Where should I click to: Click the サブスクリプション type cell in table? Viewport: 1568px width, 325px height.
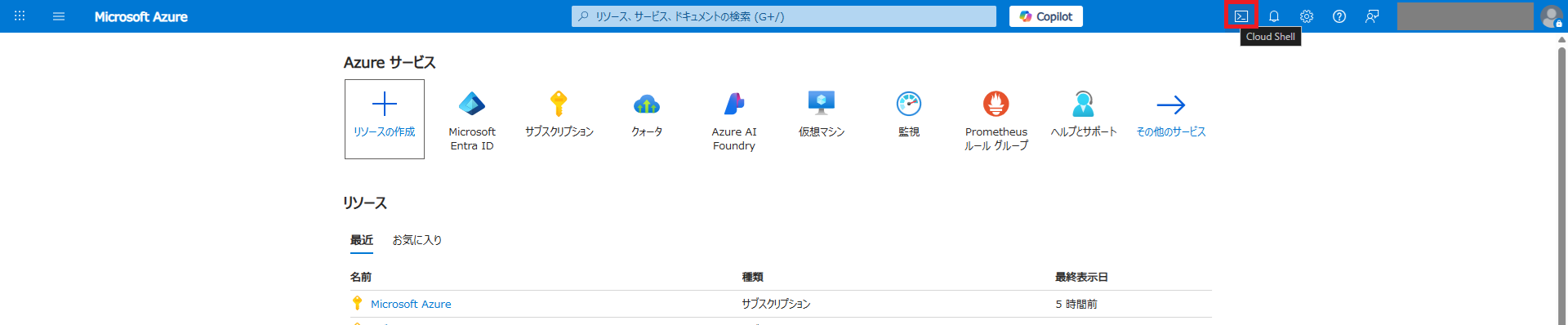coord(776,304)
